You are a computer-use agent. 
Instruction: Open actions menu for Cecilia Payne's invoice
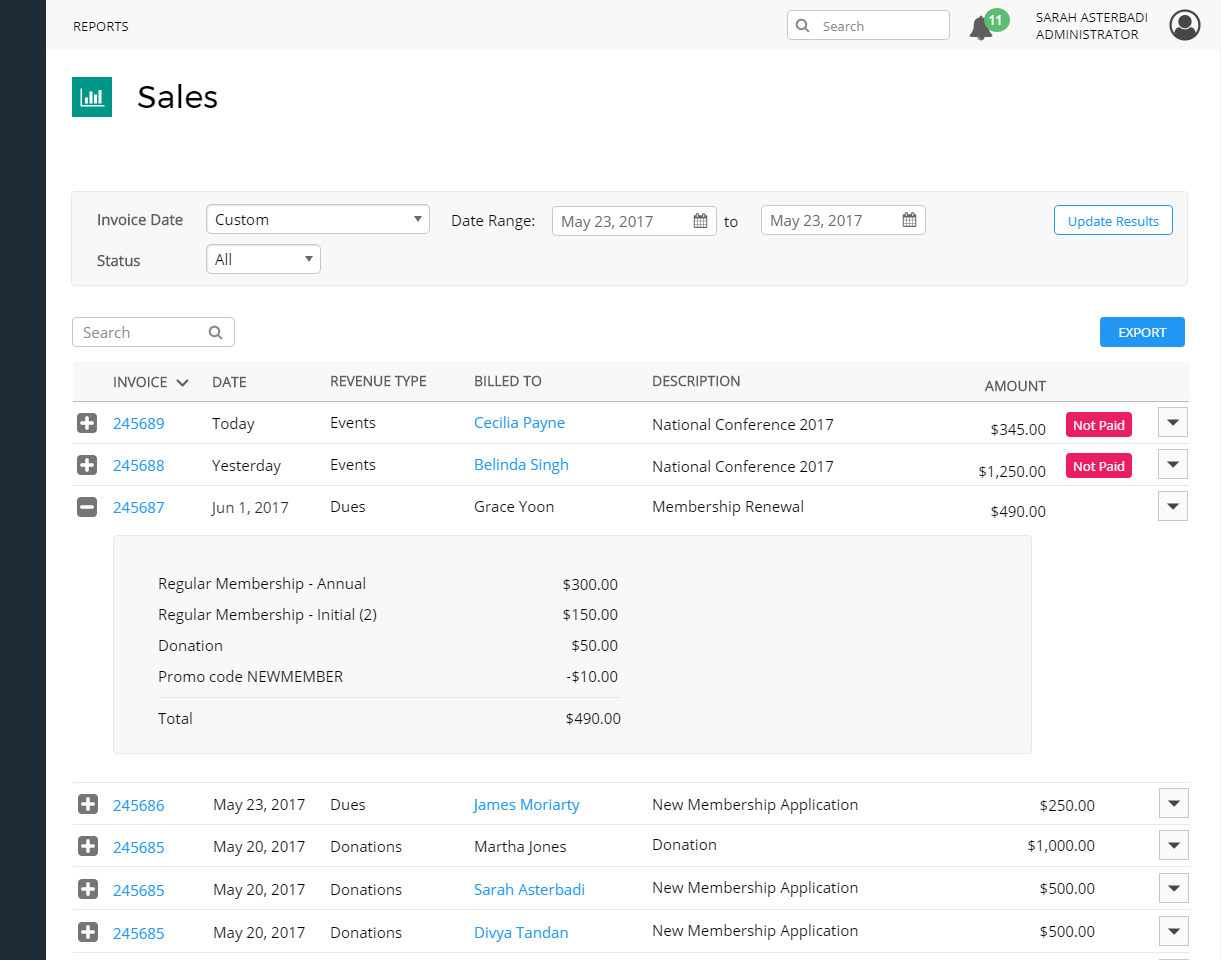tap(1173, 422)
